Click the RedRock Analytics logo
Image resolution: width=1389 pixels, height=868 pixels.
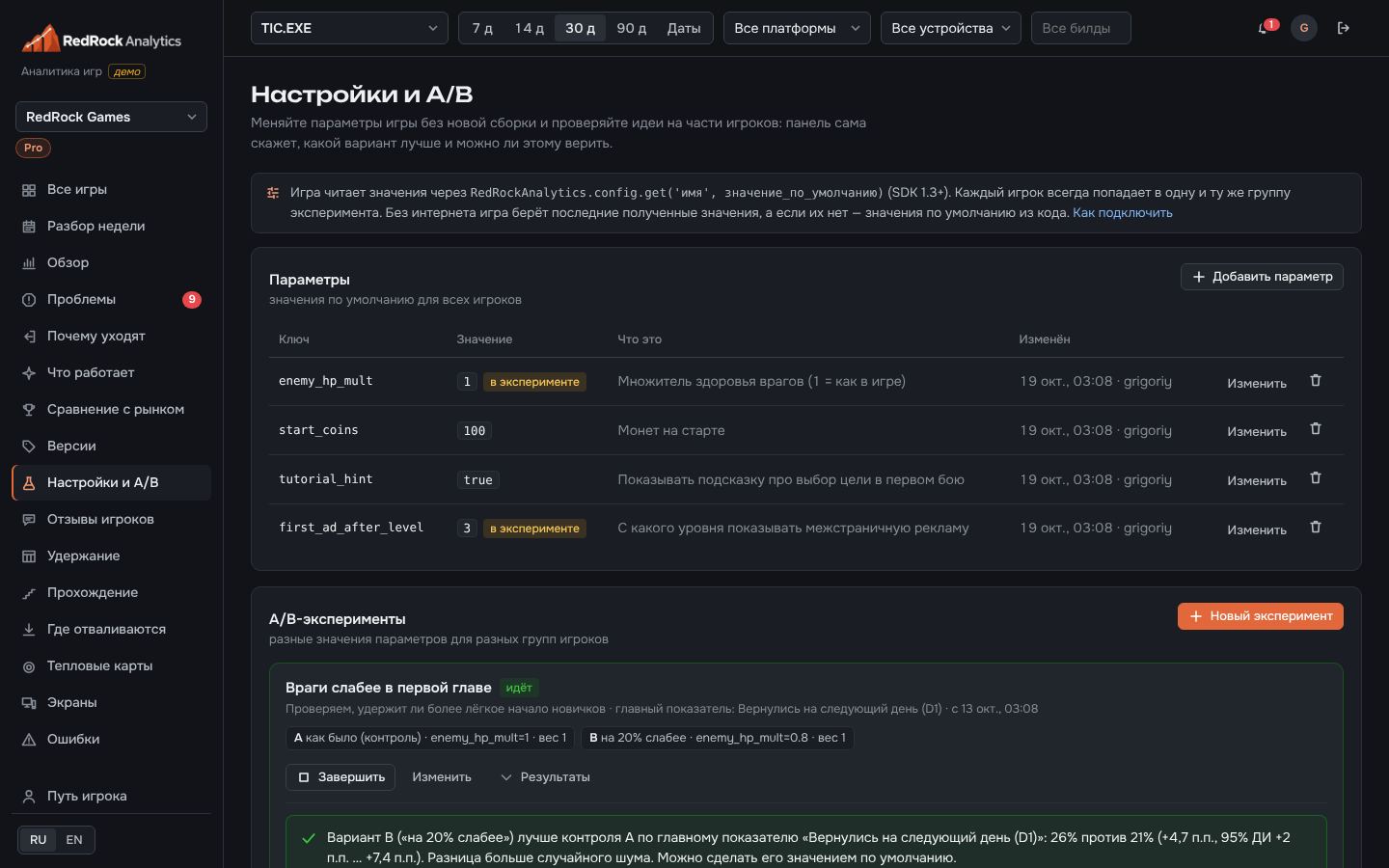pyautogui.click(x=101, y=40)
